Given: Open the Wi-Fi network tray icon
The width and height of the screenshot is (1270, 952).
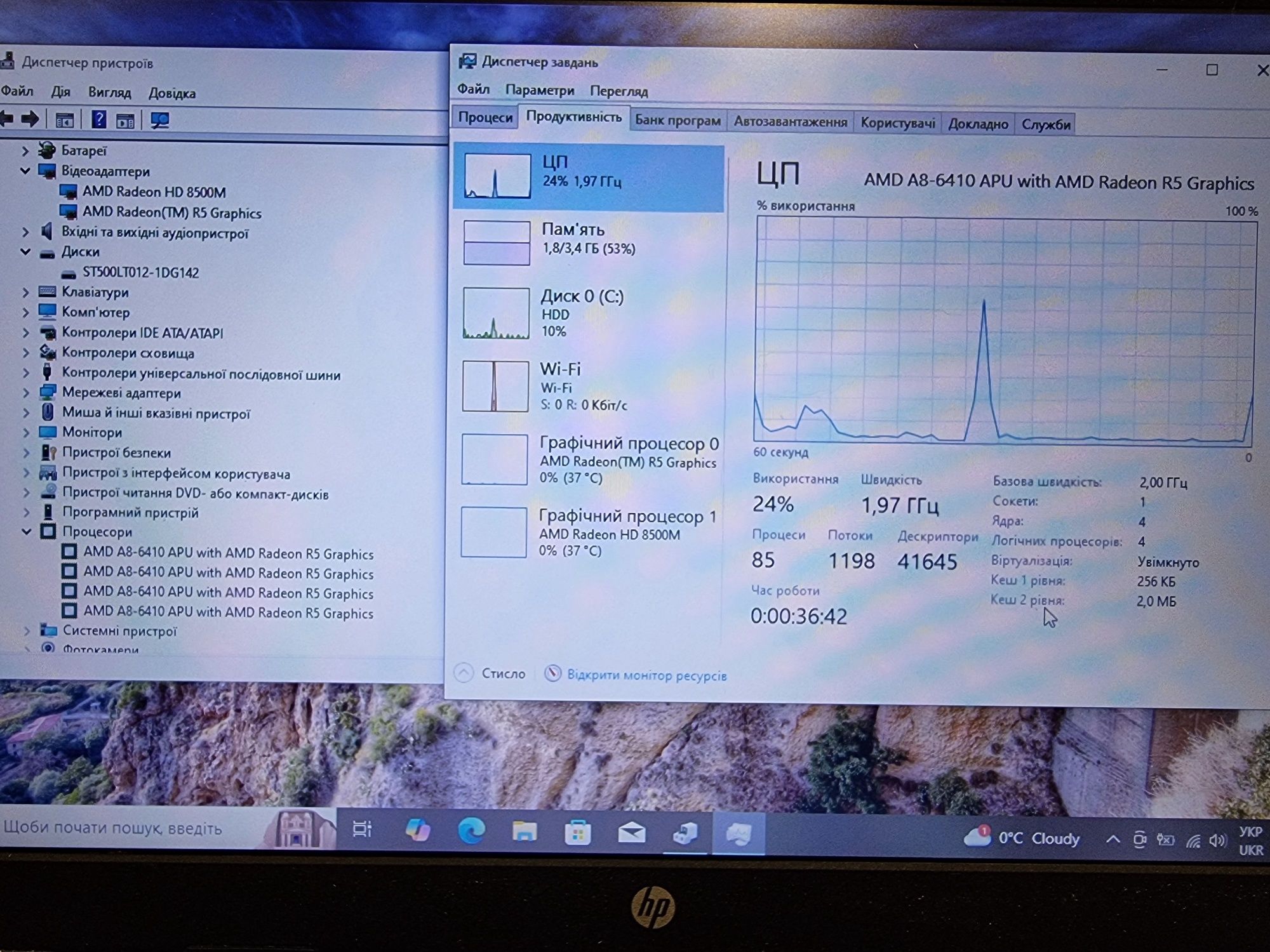Looking at the screenshot, I should [1193, 841].
